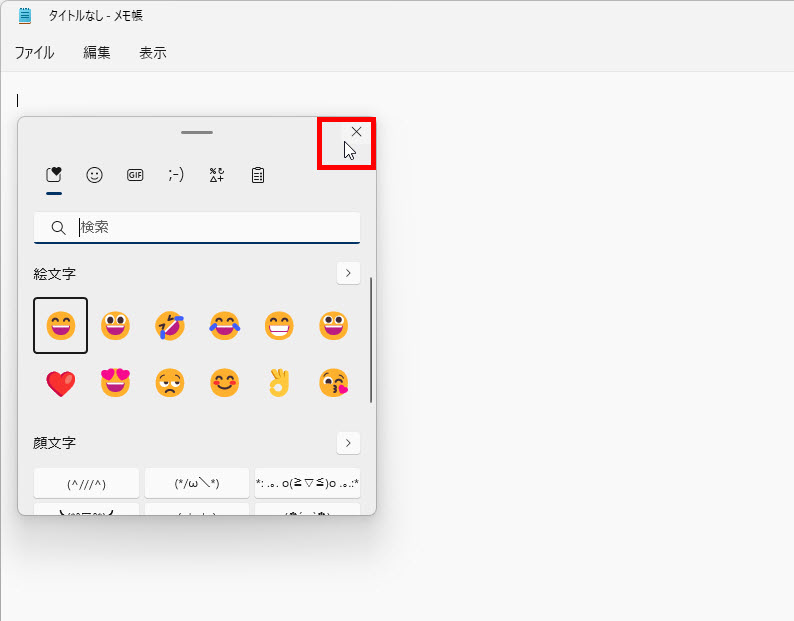Open the clipboard history tab
The height and width of the screenshot is (621, 794).
tap(258, 175)
